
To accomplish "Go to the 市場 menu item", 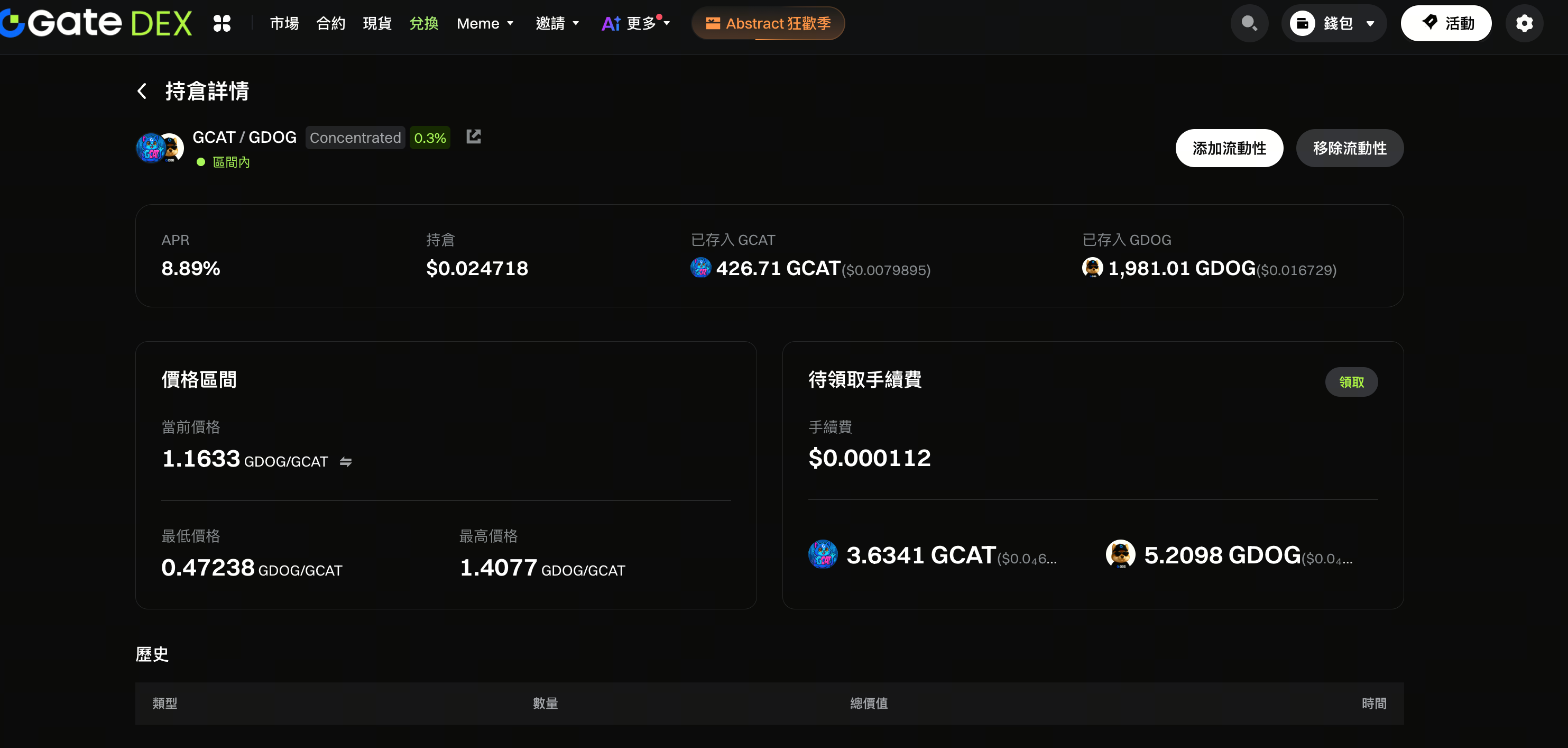I will 284,23.
